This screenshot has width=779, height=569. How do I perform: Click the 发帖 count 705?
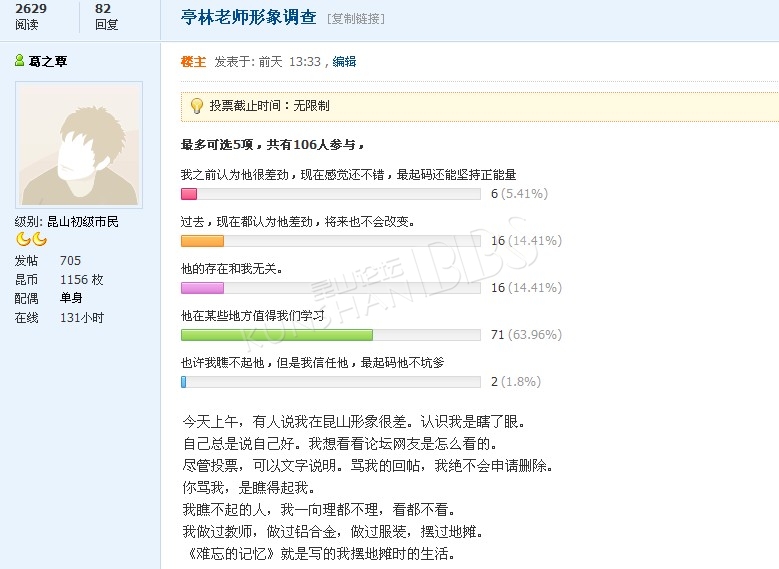click(x=70, y=260)
